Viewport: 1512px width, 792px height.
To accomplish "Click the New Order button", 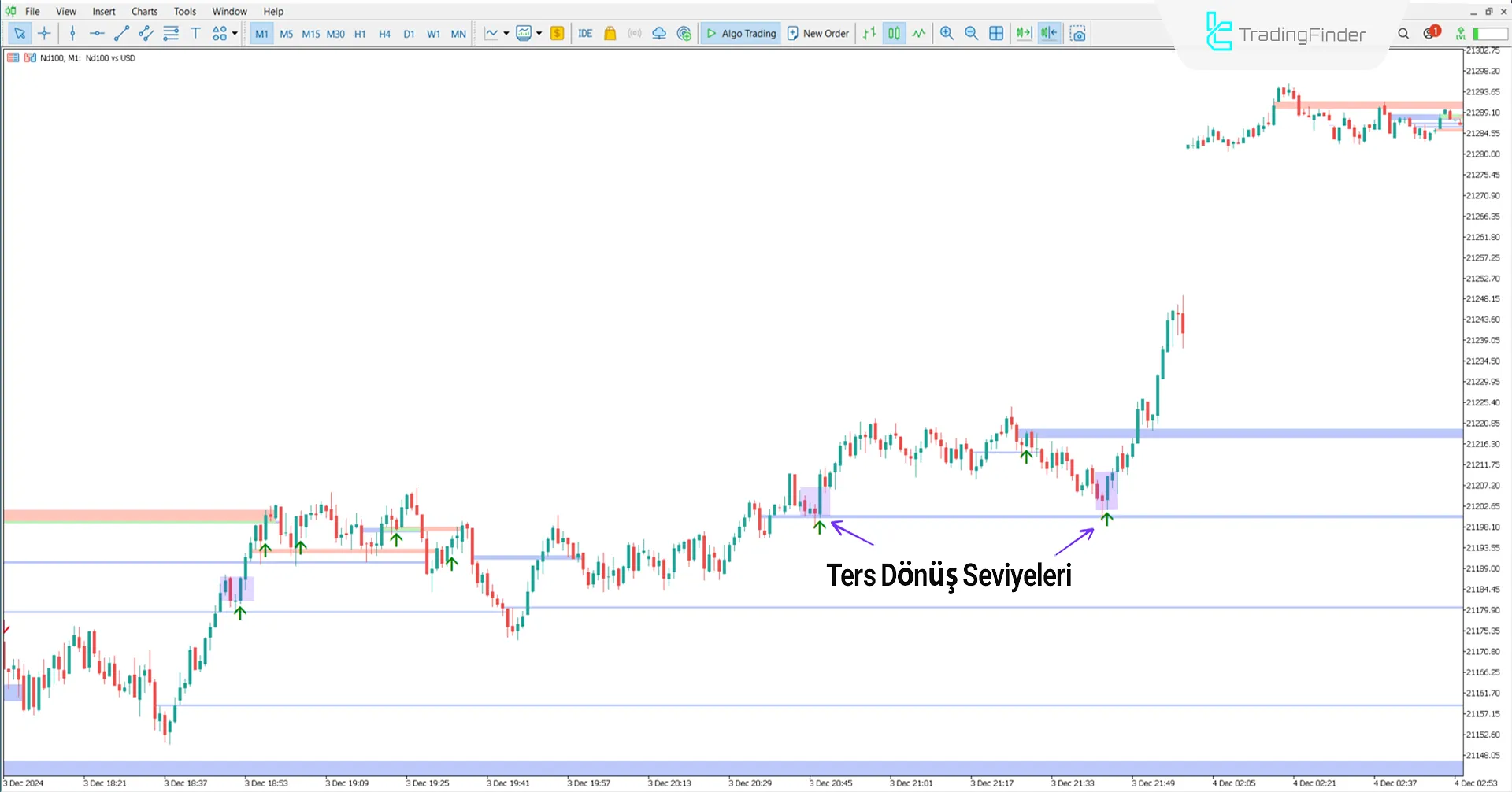I will (817, 33).
